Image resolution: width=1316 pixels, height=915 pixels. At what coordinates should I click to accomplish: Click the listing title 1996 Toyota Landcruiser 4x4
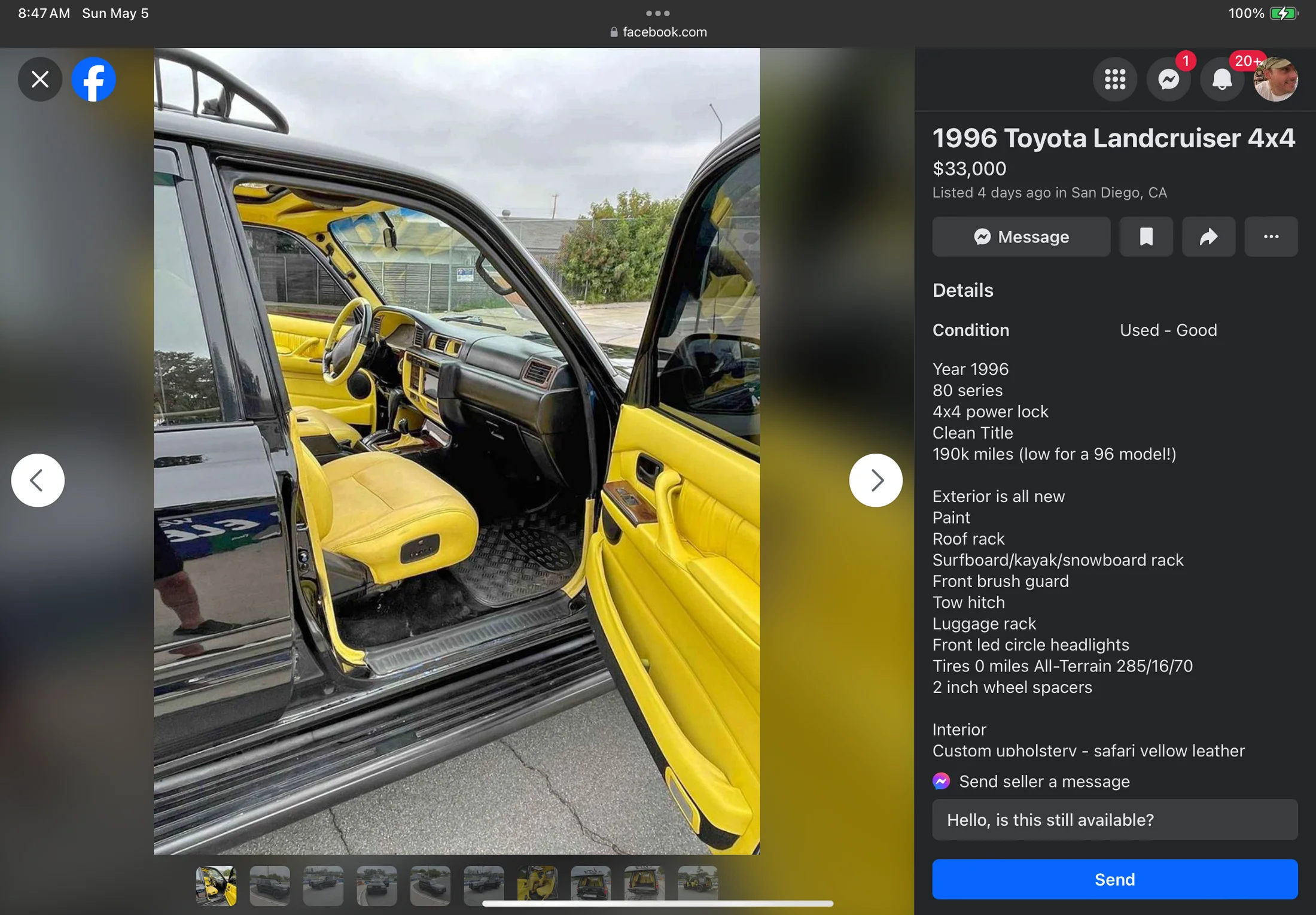[1114, 138]
